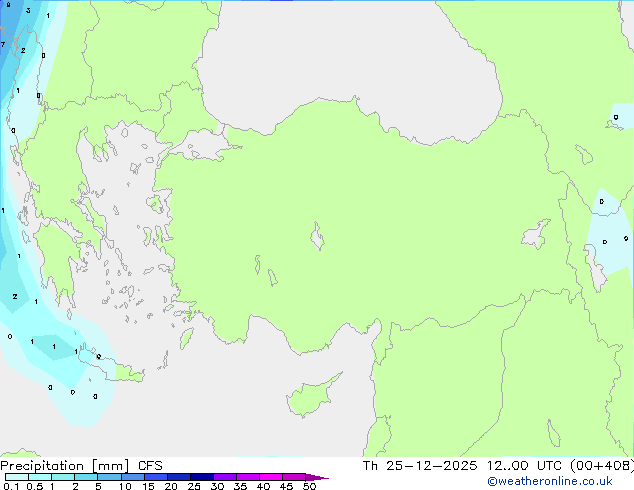
Task: Click the above-50 arrow tip of the legend
Action: (x=317, y=477)
